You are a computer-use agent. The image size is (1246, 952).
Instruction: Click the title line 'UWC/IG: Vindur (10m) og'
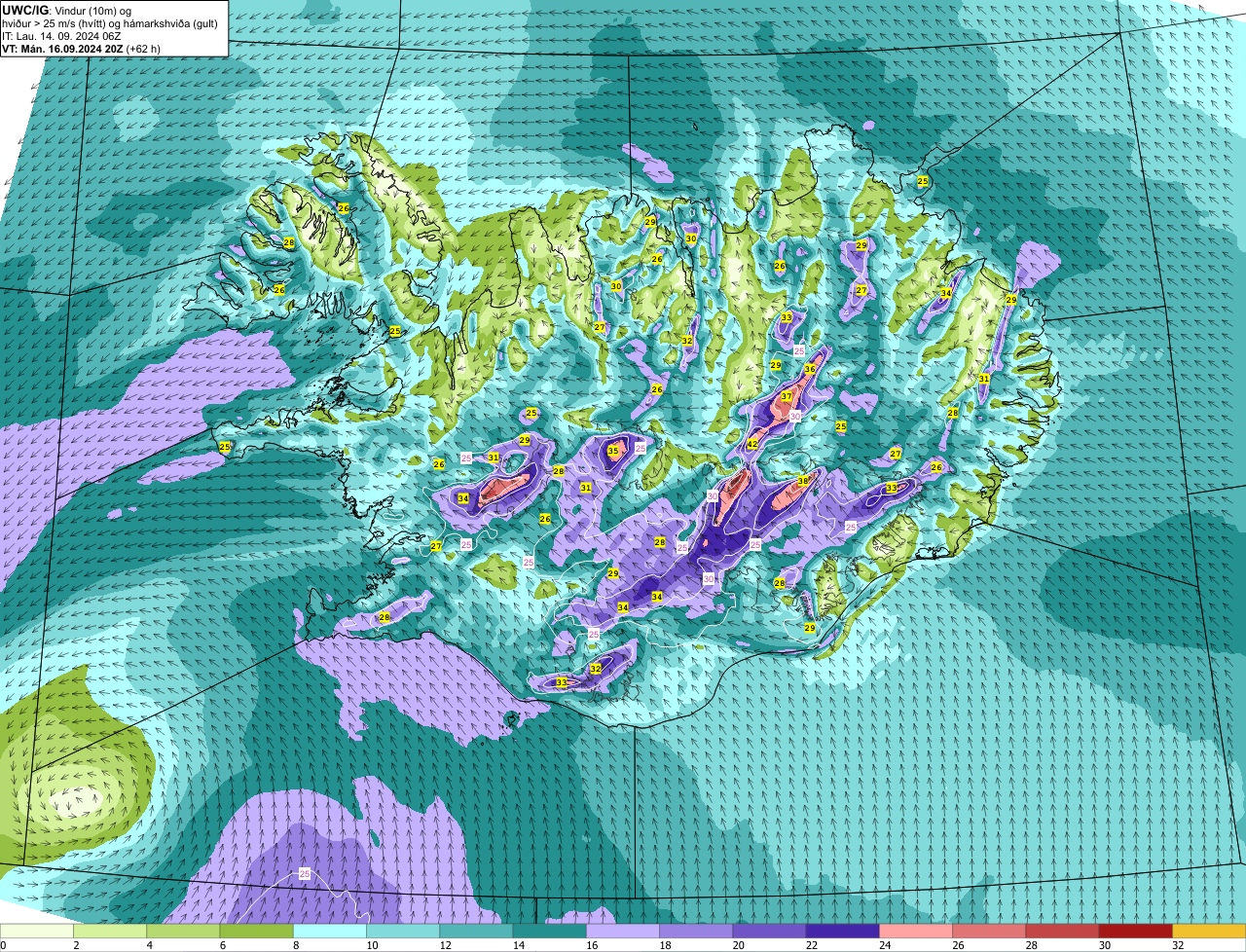(65, 9)
